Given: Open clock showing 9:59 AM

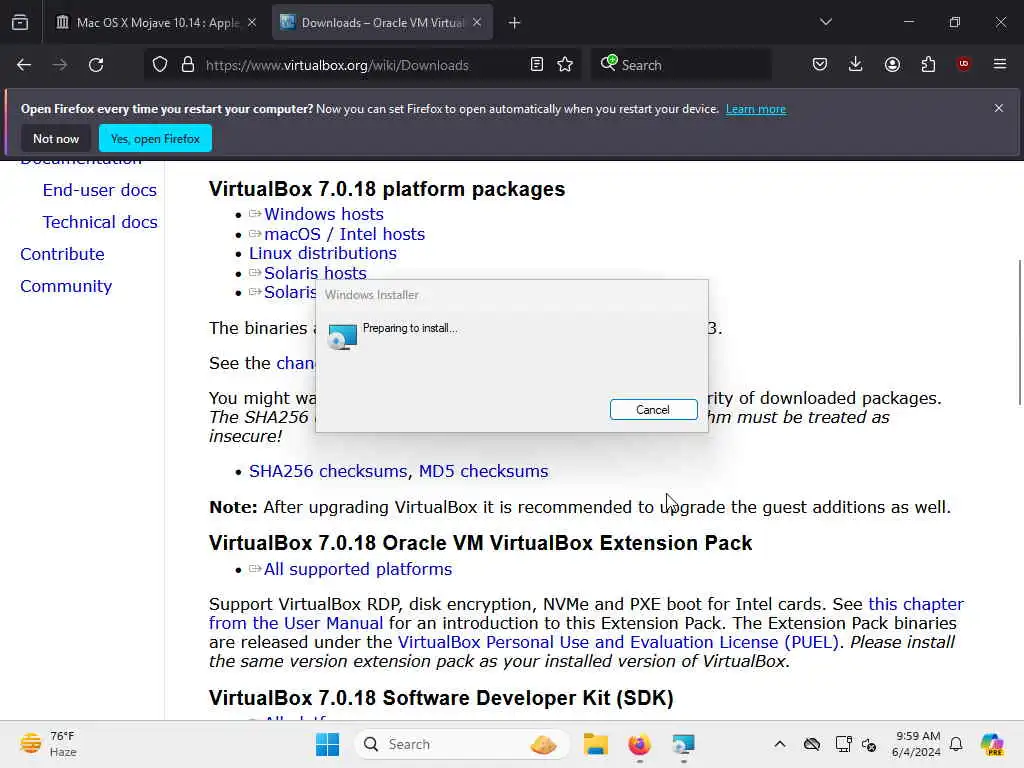Looking at the screenshot, I should [x=916, y=744].
